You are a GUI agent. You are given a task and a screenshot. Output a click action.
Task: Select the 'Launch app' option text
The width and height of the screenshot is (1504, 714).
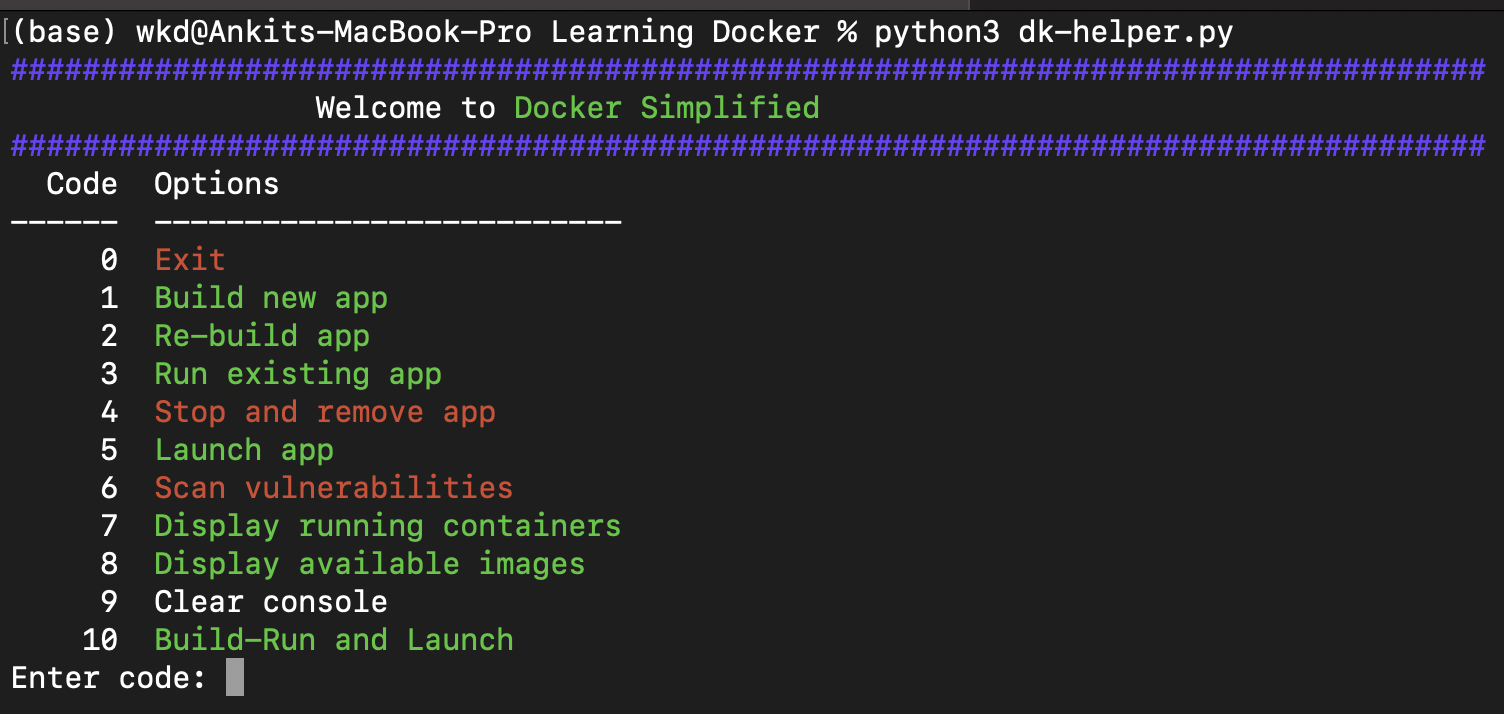coord(244,450)
